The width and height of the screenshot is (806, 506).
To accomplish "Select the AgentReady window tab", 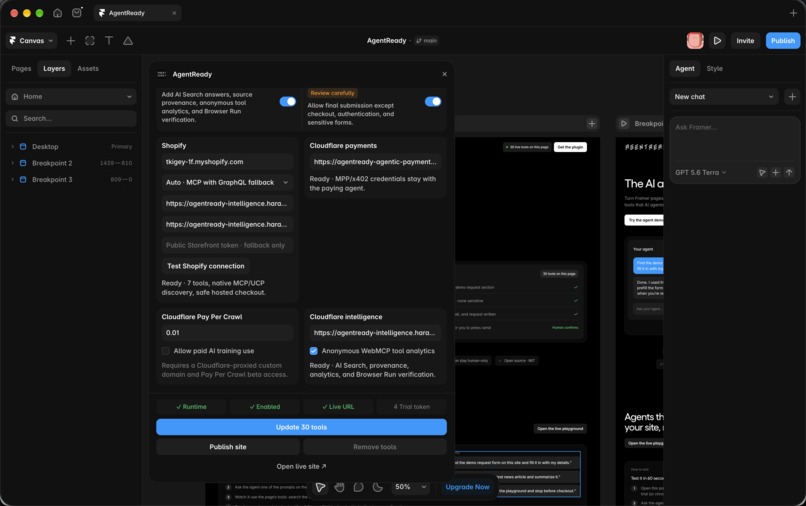I will coord(137,13).
